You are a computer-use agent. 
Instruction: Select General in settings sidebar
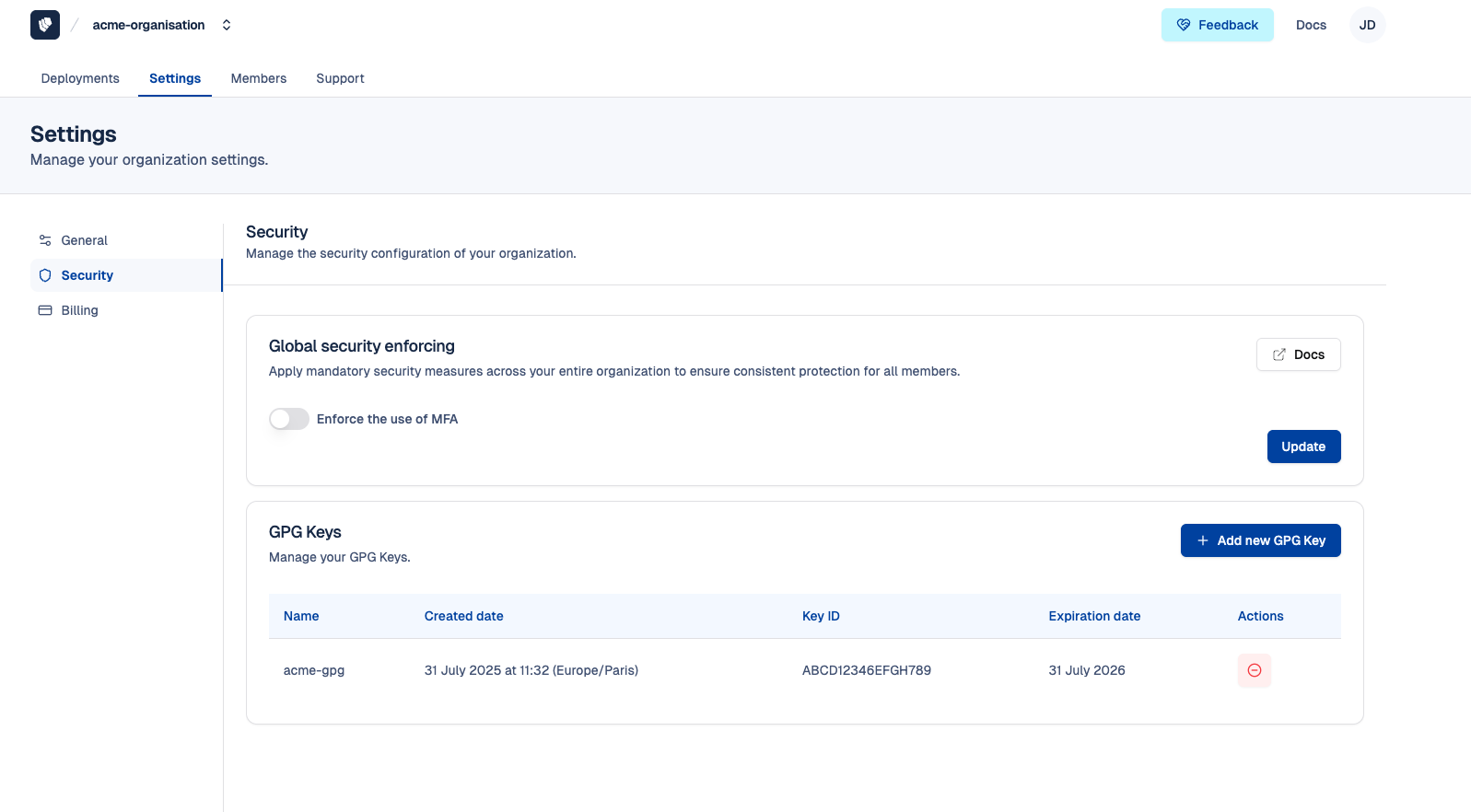pos(84,240)
